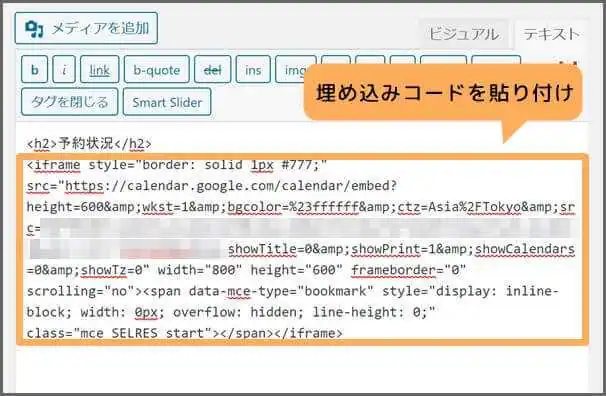Image resolution: width=606 pixels, height=396 pixels.
Task: Insert italic tag with the i button
Action: click(x=64, y=70)
